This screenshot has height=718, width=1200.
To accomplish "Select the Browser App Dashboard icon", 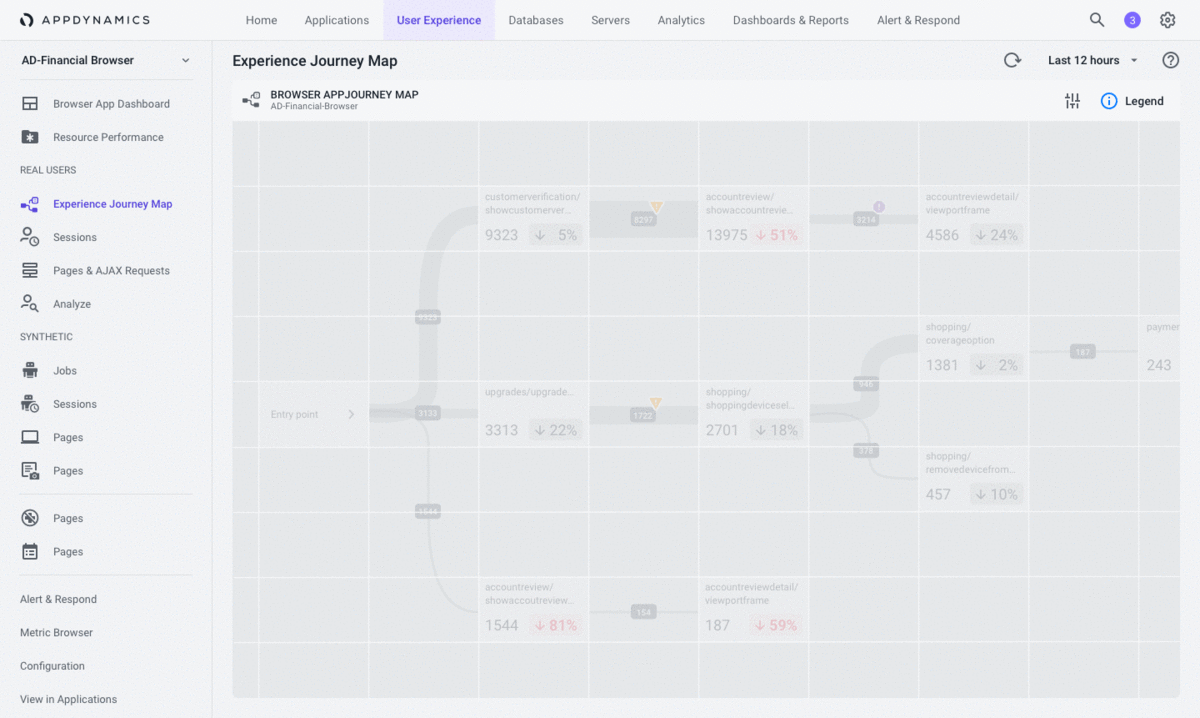I will (32, 103).
